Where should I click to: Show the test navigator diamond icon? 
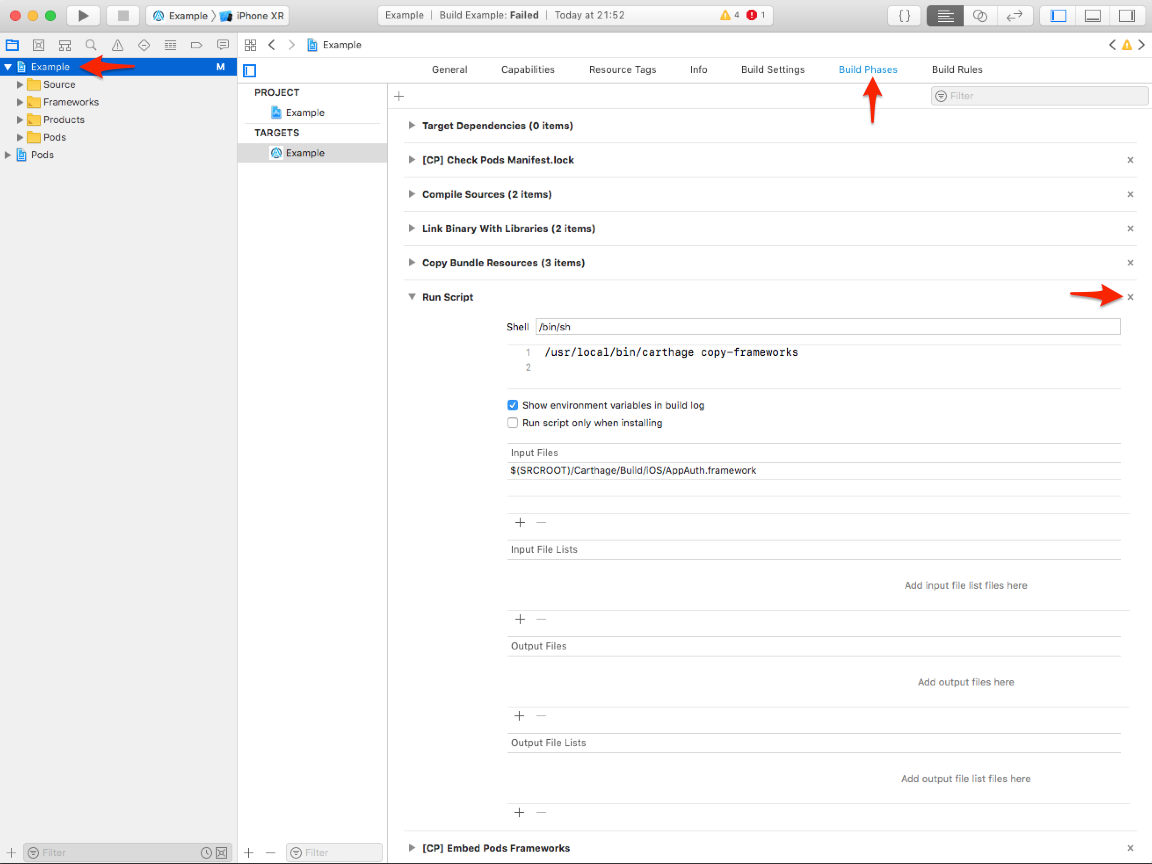point(144,45)
